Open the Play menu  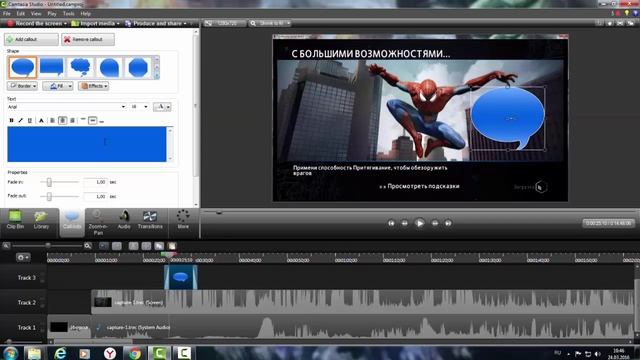point(52,14)
